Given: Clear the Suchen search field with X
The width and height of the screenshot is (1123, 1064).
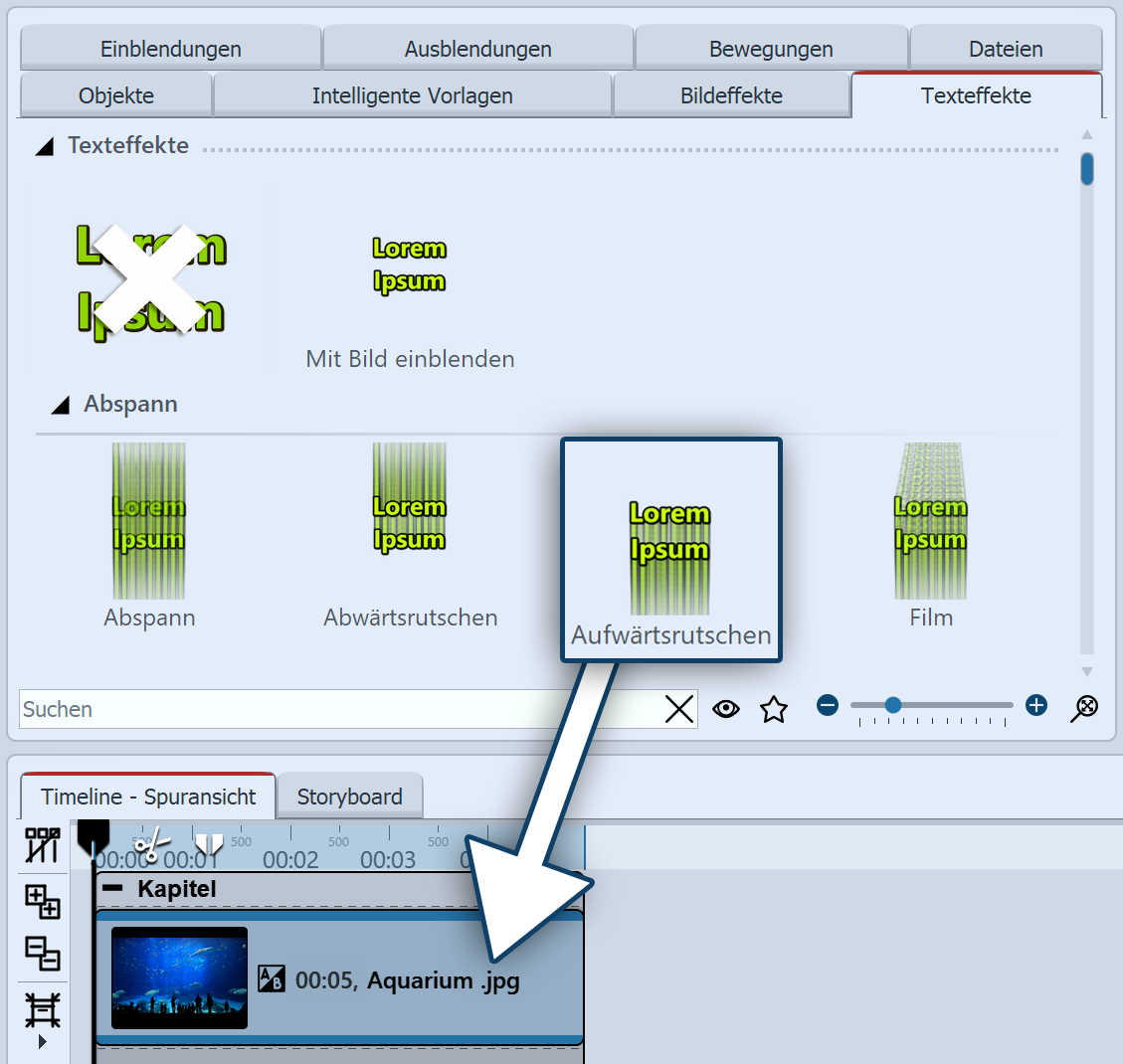Looking at the screenshot, I should [679, 709].
